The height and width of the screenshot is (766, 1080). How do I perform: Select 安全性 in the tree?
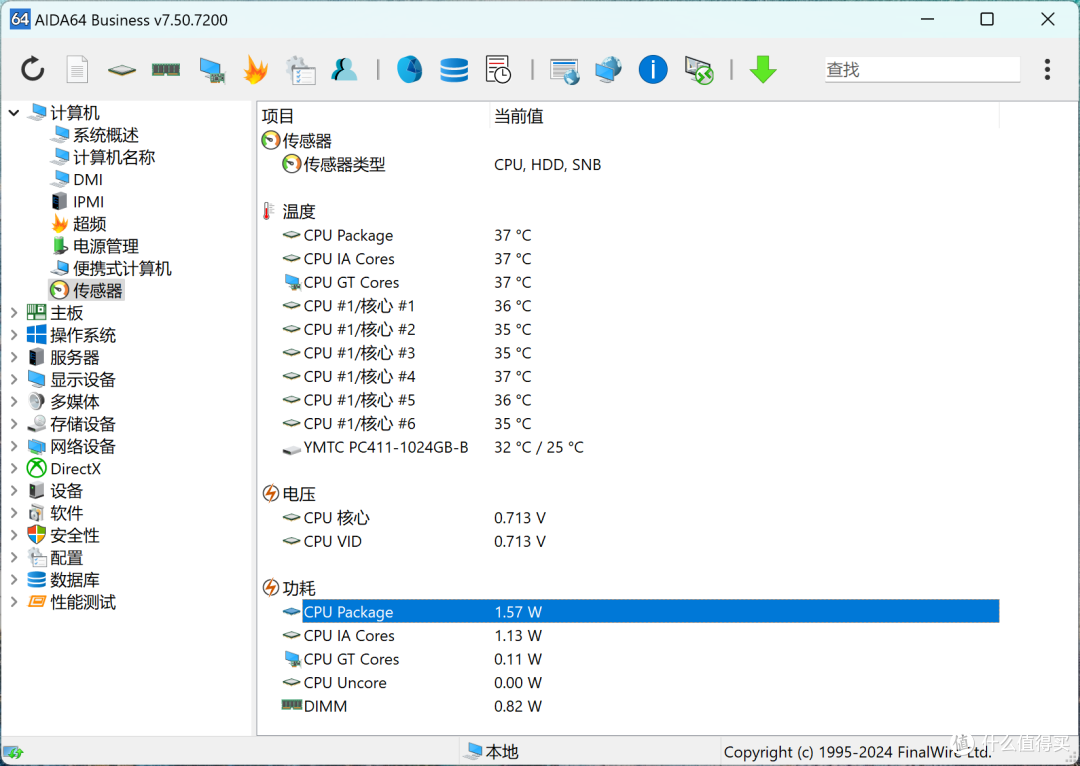pyautogui.click(x=74, y=535)
